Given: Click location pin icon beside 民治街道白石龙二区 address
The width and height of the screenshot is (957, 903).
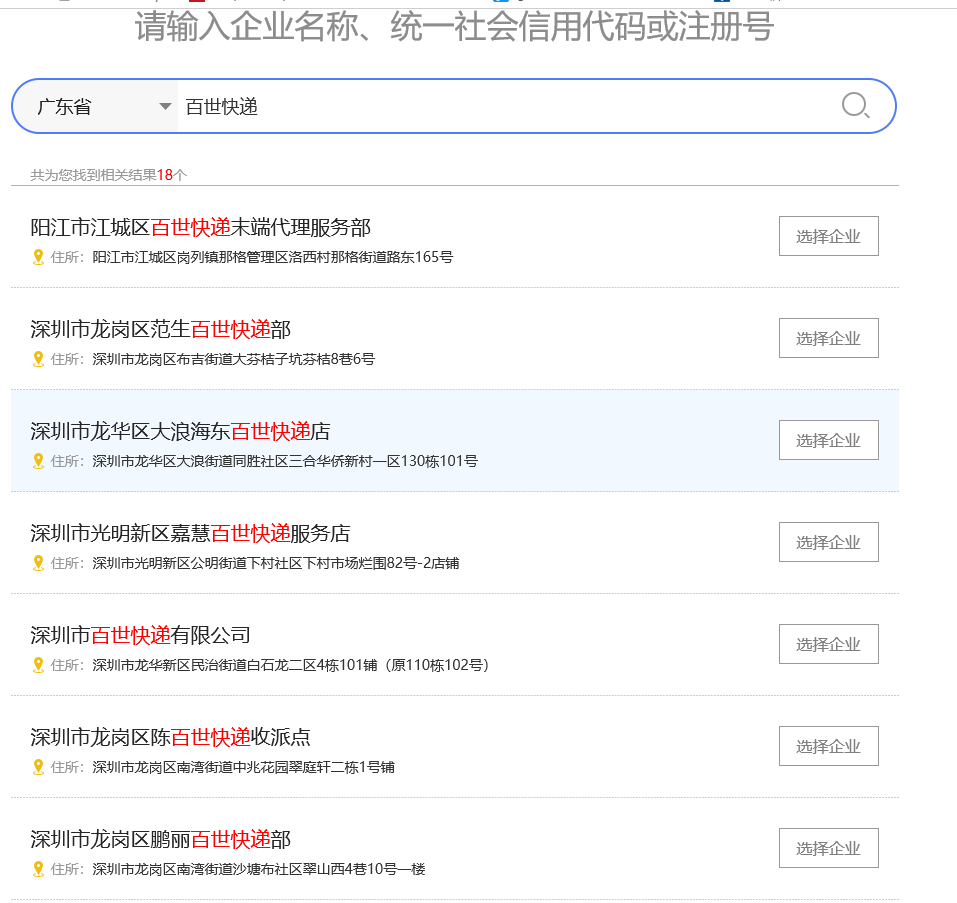Looking at the screenshot, I should click(x=38, y=665).
